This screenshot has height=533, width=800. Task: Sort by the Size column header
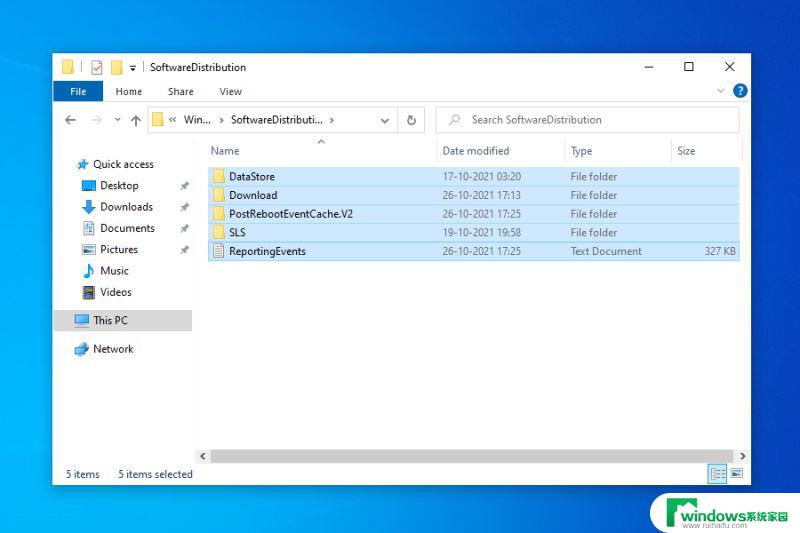(686, 151)
